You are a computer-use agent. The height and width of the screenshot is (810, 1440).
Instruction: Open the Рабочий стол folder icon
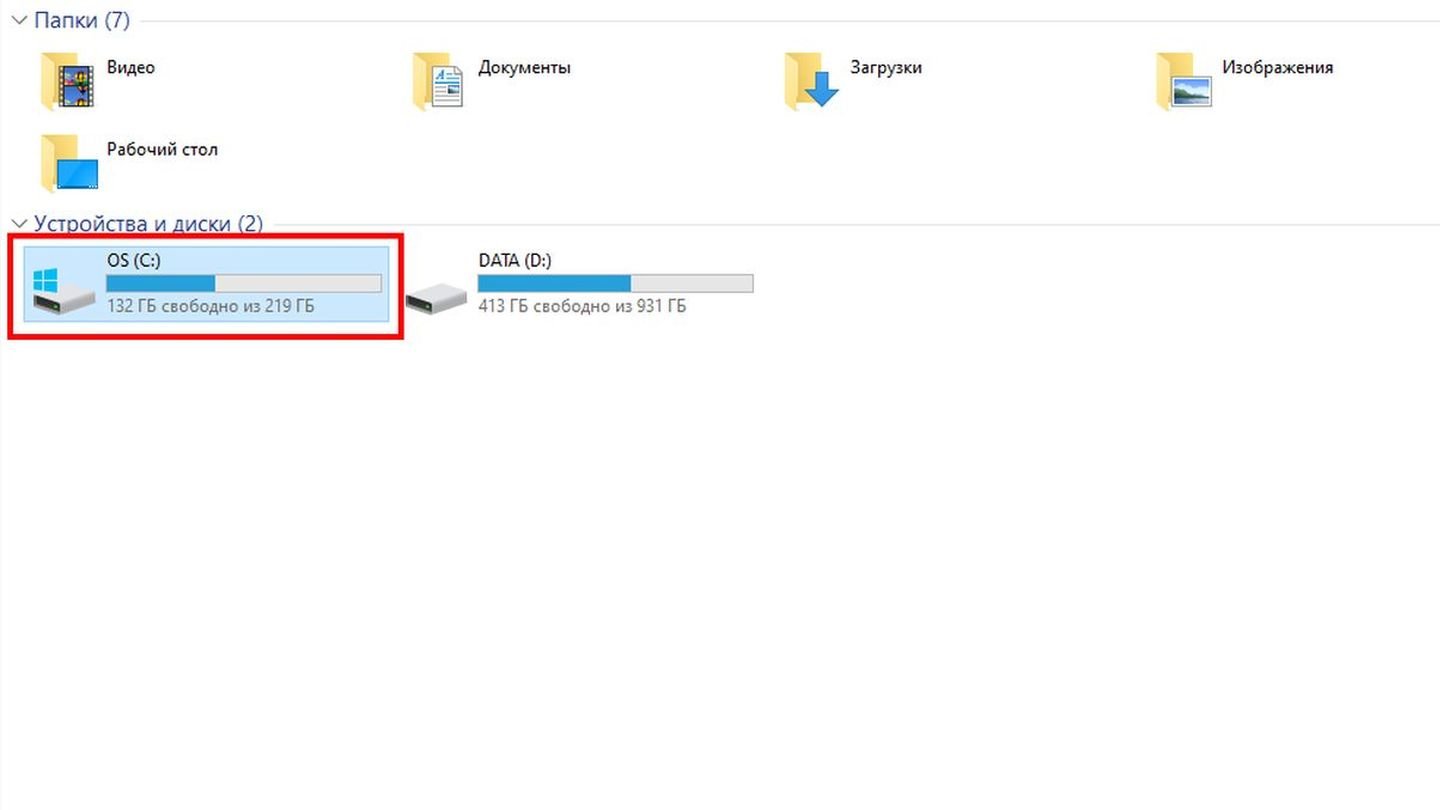point(70,163)
